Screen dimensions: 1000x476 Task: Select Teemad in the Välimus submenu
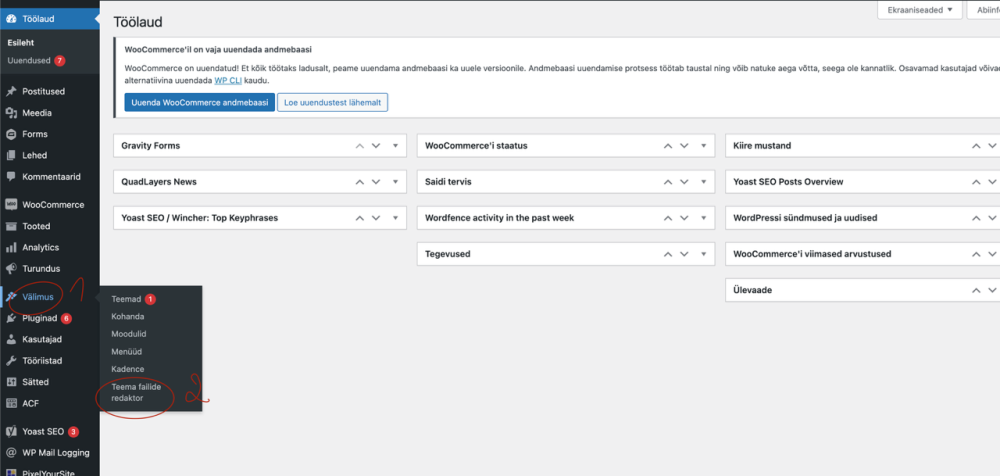(126, 299)
